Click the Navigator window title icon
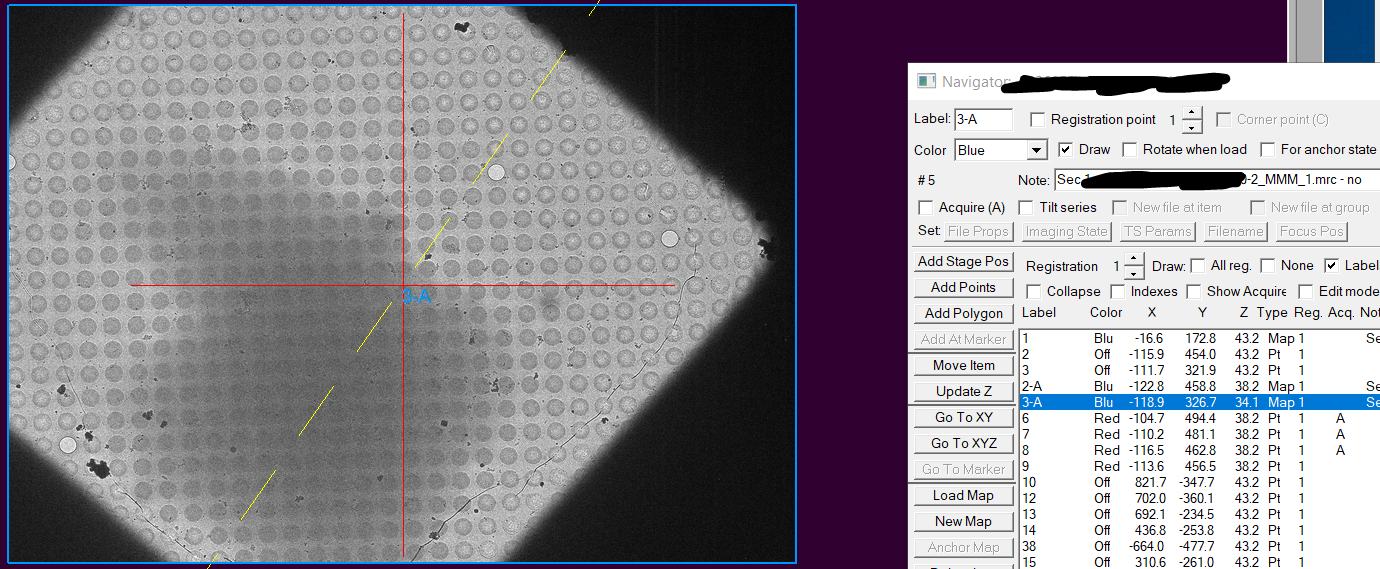Image resolution: width=1380 pixels, height=569 pixels. (927, 82)
